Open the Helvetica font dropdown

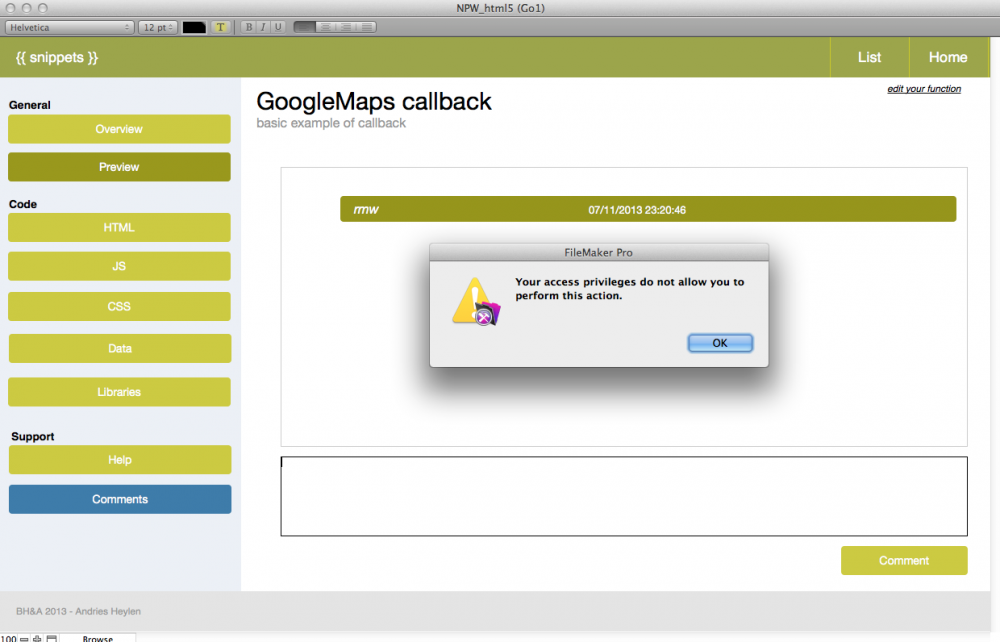(70, 27)
